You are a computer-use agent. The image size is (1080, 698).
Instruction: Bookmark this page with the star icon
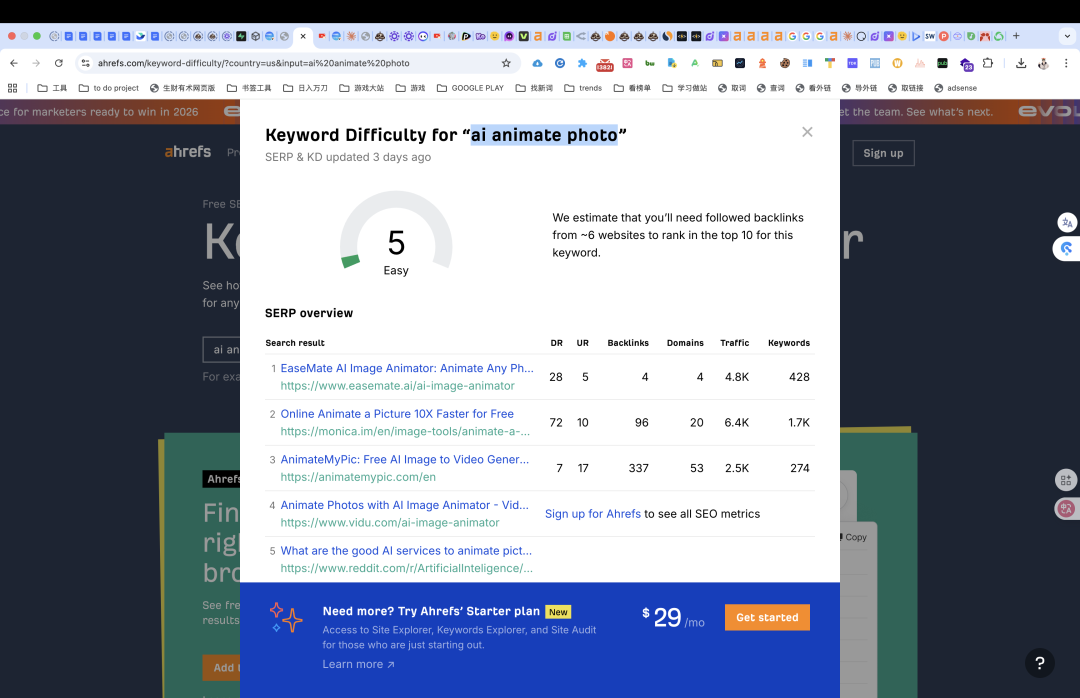[506, 63]
